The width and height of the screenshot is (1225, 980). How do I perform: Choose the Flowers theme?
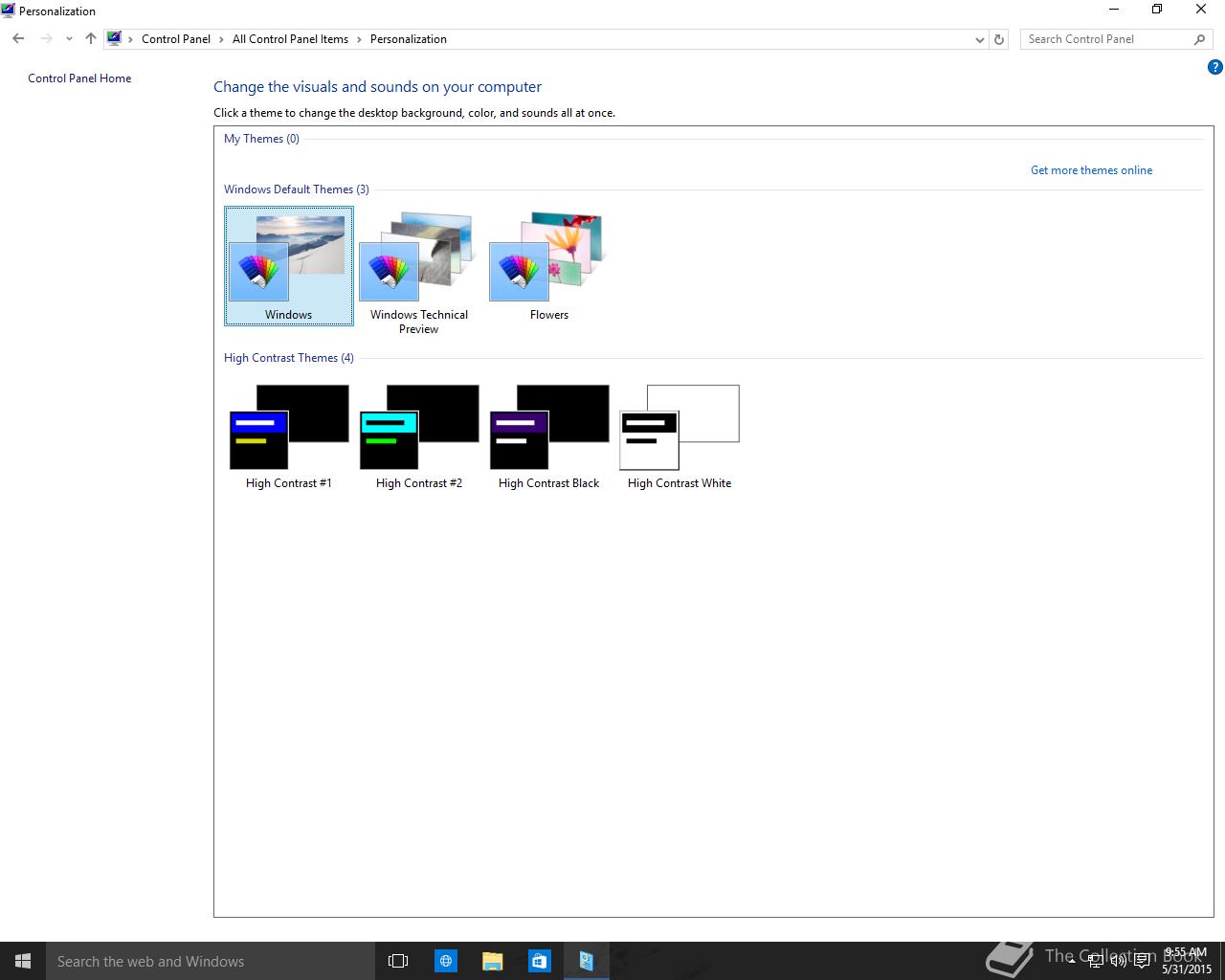[x=549, y=266]
